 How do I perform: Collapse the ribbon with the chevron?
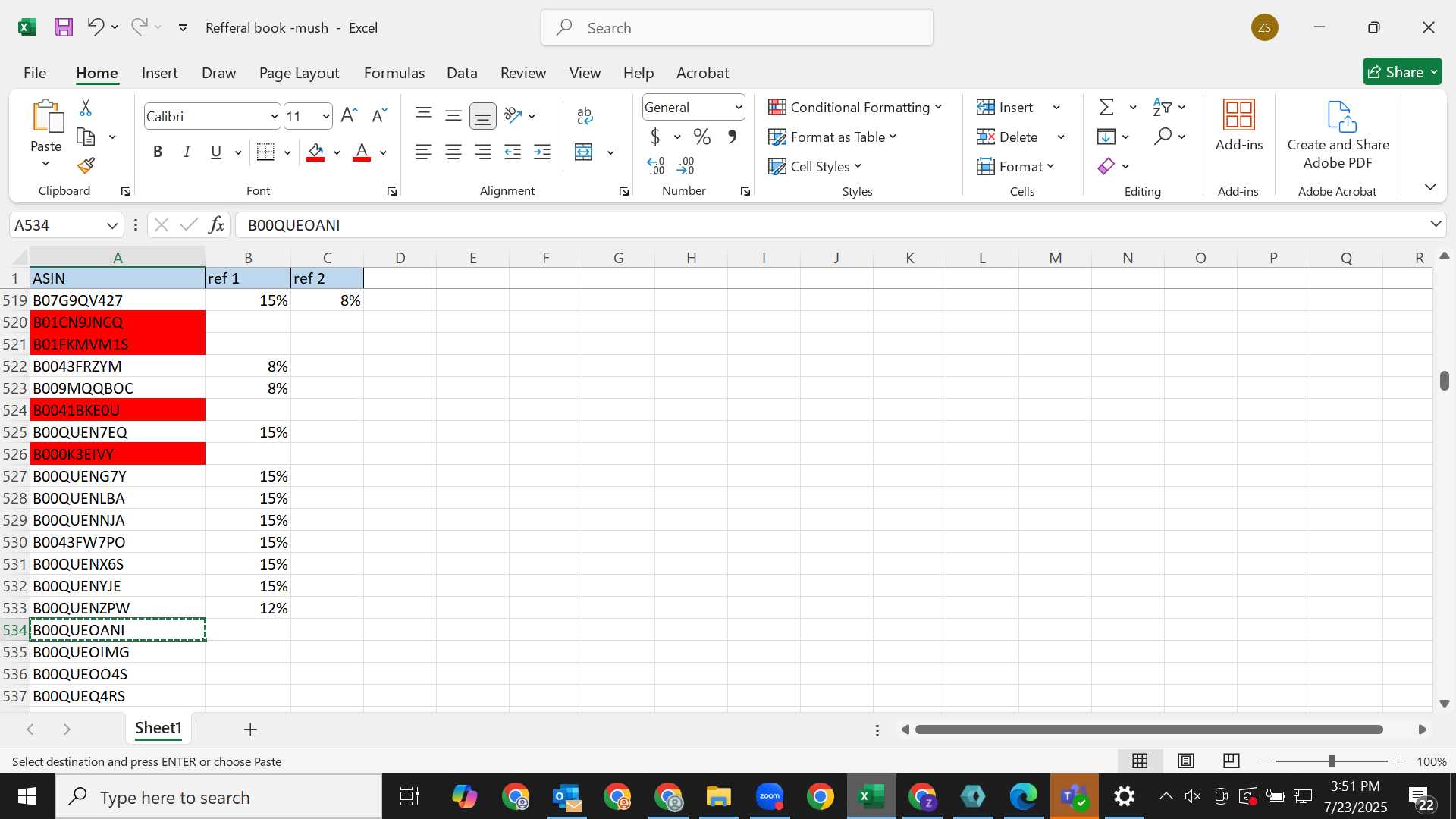(x=1430, y=187)
